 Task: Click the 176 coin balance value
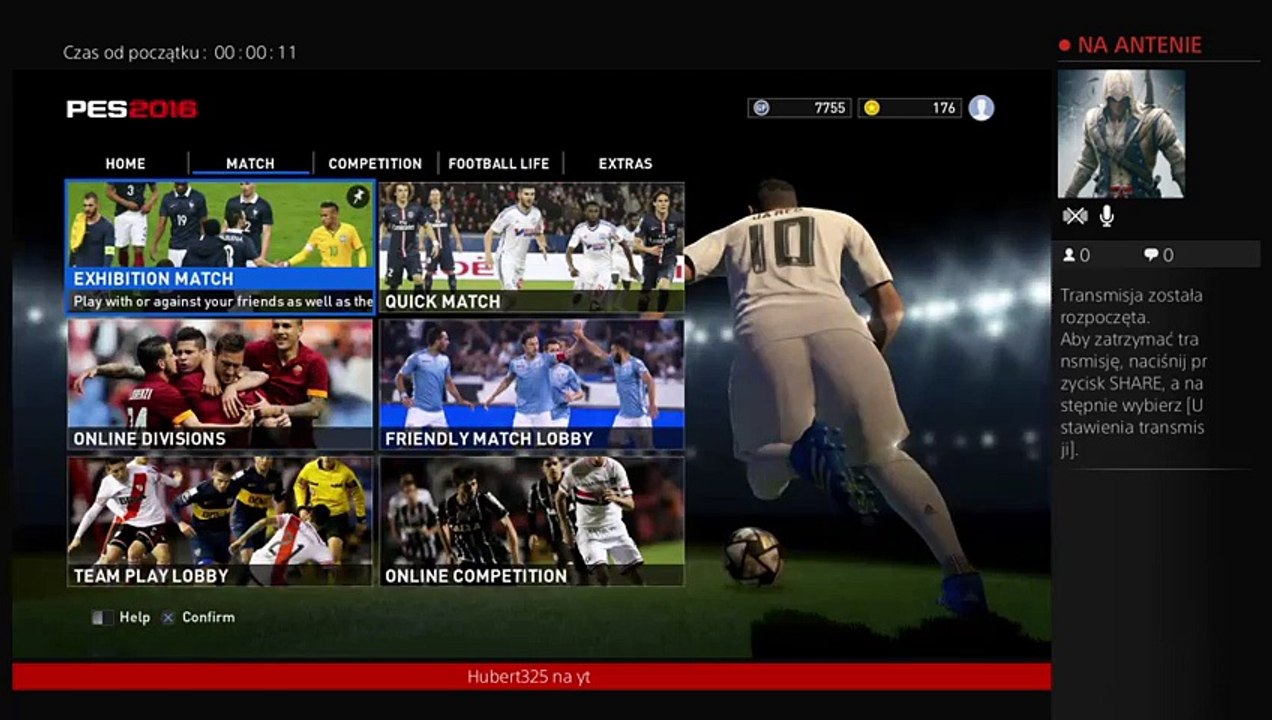pyautogui.click(x=944, y=108)
